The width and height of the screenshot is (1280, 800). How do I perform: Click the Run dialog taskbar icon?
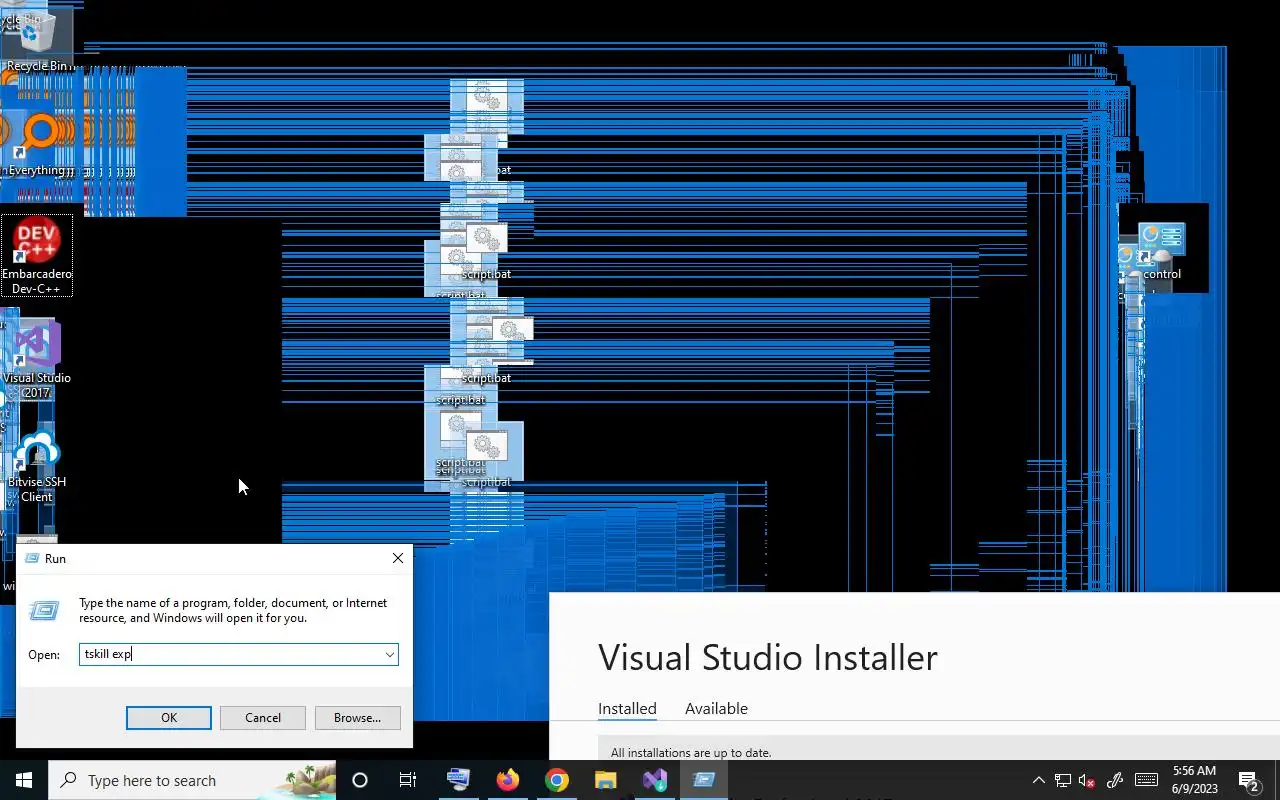[704, 780]
